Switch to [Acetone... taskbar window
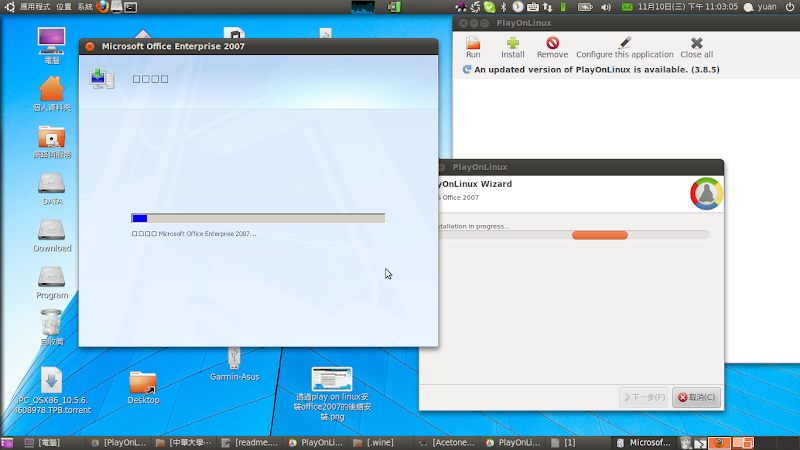 (x=447, y=443)
